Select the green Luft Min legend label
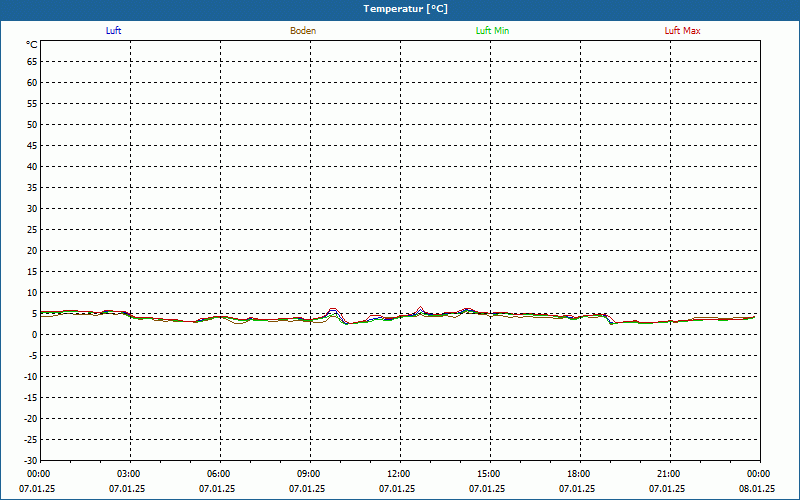 click(492, 31)
